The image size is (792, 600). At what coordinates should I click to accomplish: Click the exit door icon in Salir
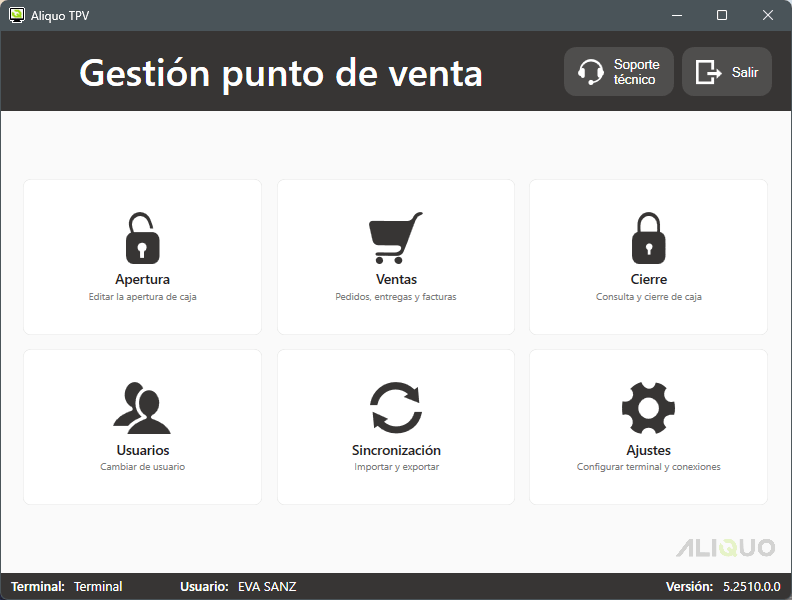[x=709, y=72]
